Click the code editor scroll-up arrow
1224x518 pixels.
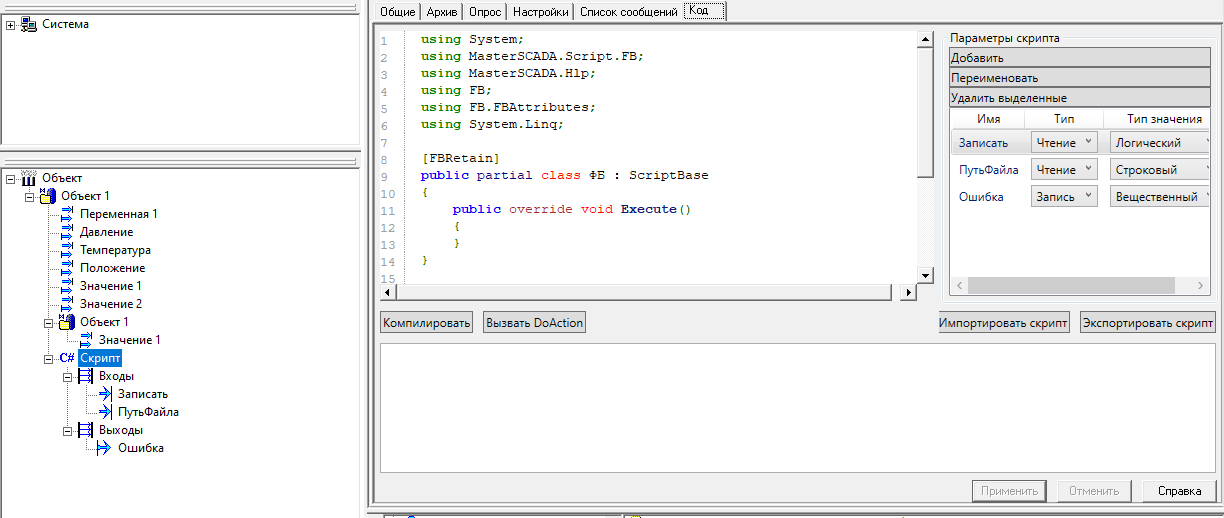tap(925, 39)
